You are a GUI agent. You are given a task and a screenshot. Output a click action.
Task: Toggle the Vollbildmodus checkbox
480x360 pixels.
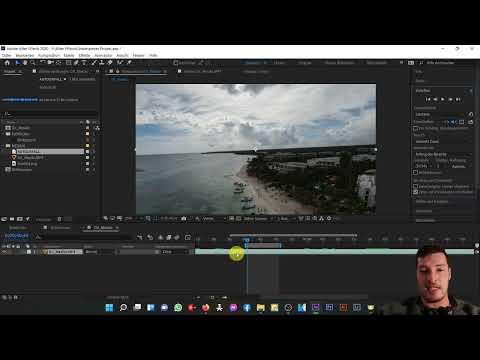coord(415,172)
